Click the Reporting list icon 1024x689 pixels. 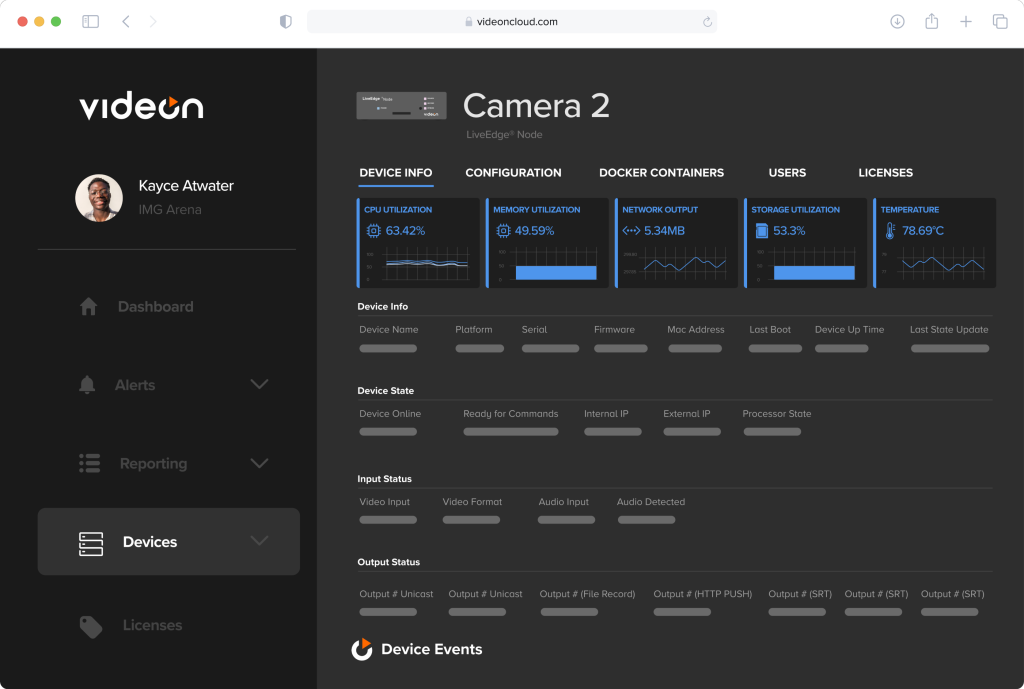click(89, 463)
